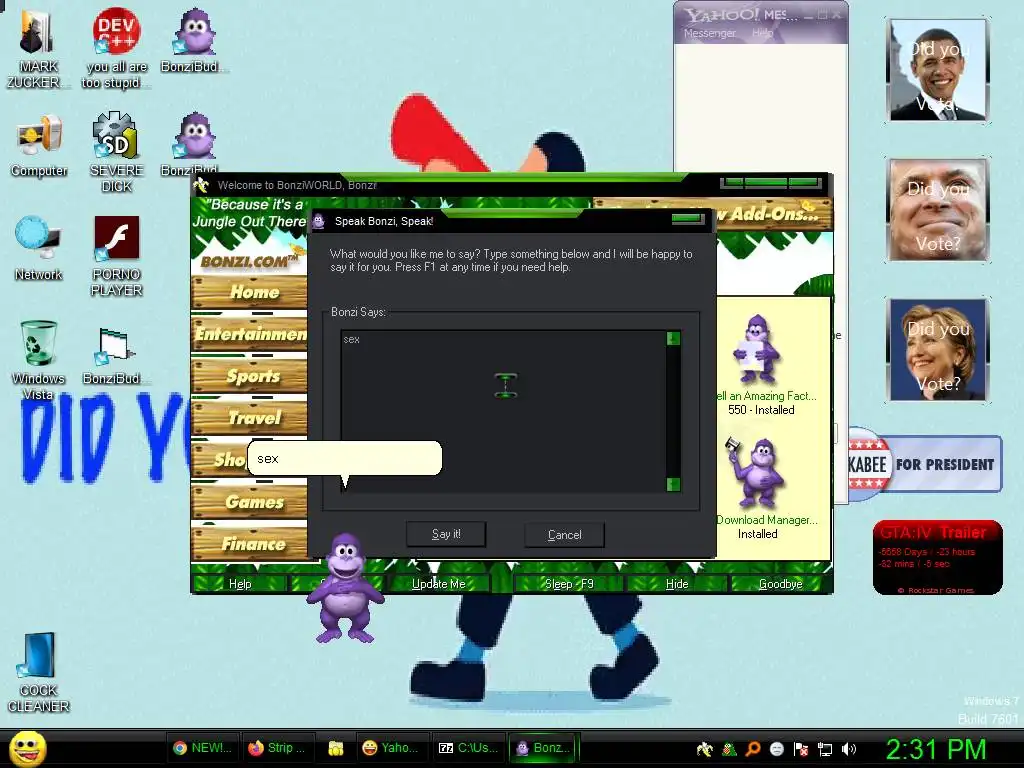Click the purple Bonzi gorilla character
This screenshot has height=768, width=1024.
345,588
